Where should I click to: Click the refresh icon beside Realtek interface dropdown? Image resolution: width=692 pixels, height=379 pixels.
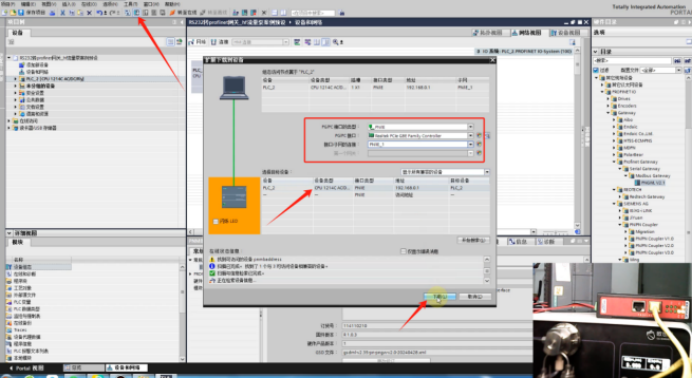pyautogui.click(x=479, y=135)
